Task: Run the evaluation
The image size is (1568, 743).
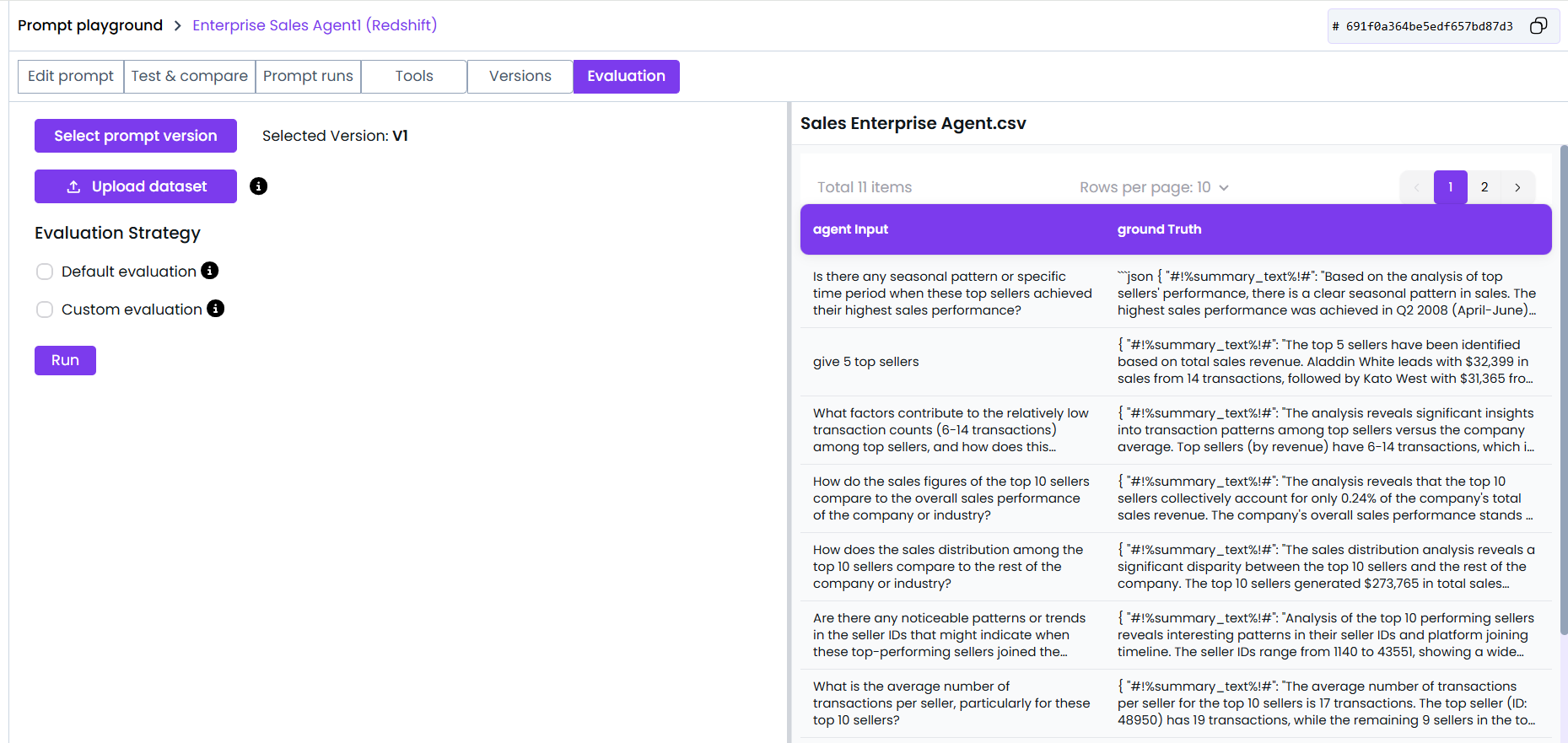Action: [x=65, y=360]
